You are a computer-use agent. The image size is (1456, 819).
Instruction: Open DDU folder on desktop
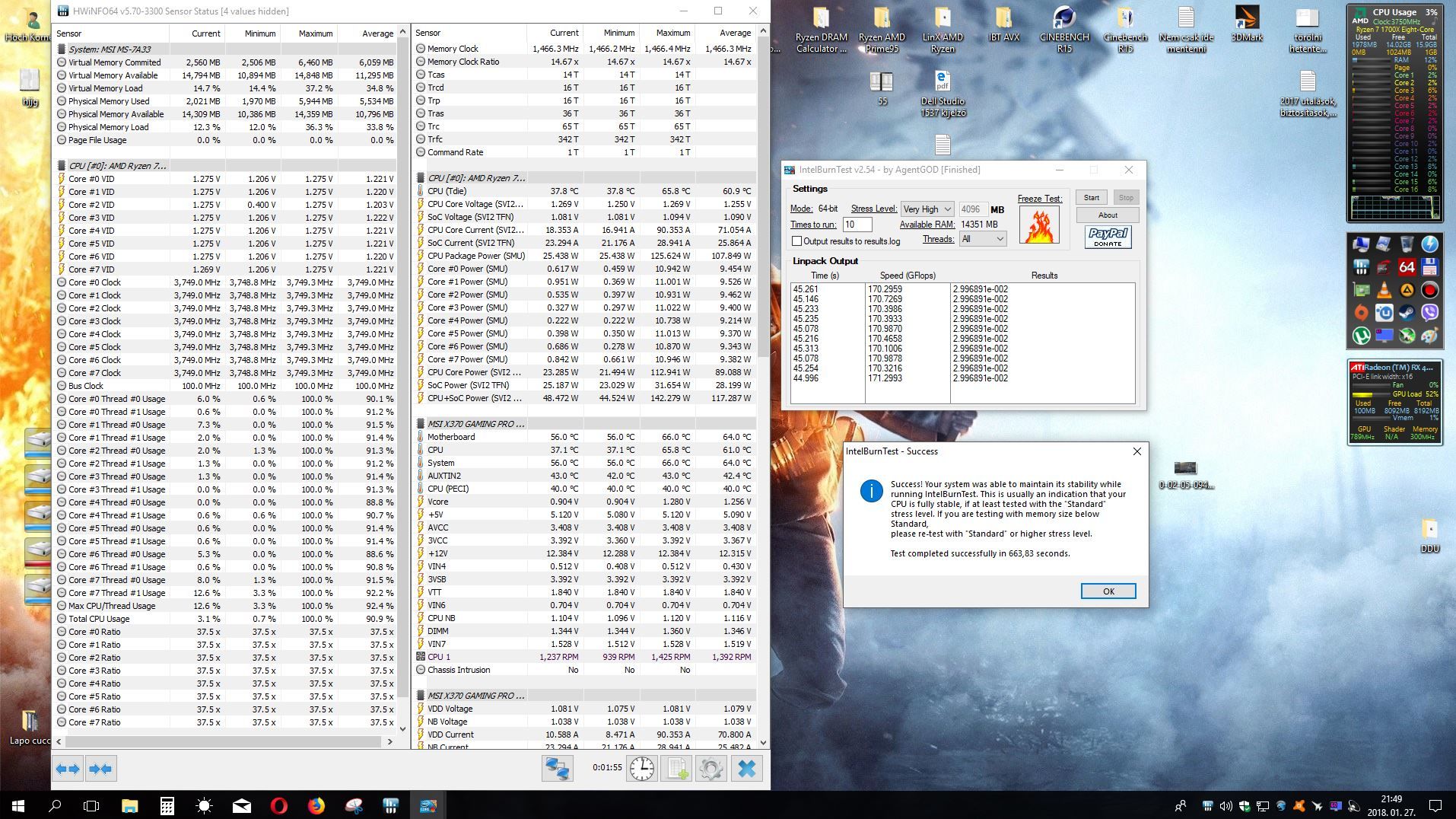[1429, 535]
